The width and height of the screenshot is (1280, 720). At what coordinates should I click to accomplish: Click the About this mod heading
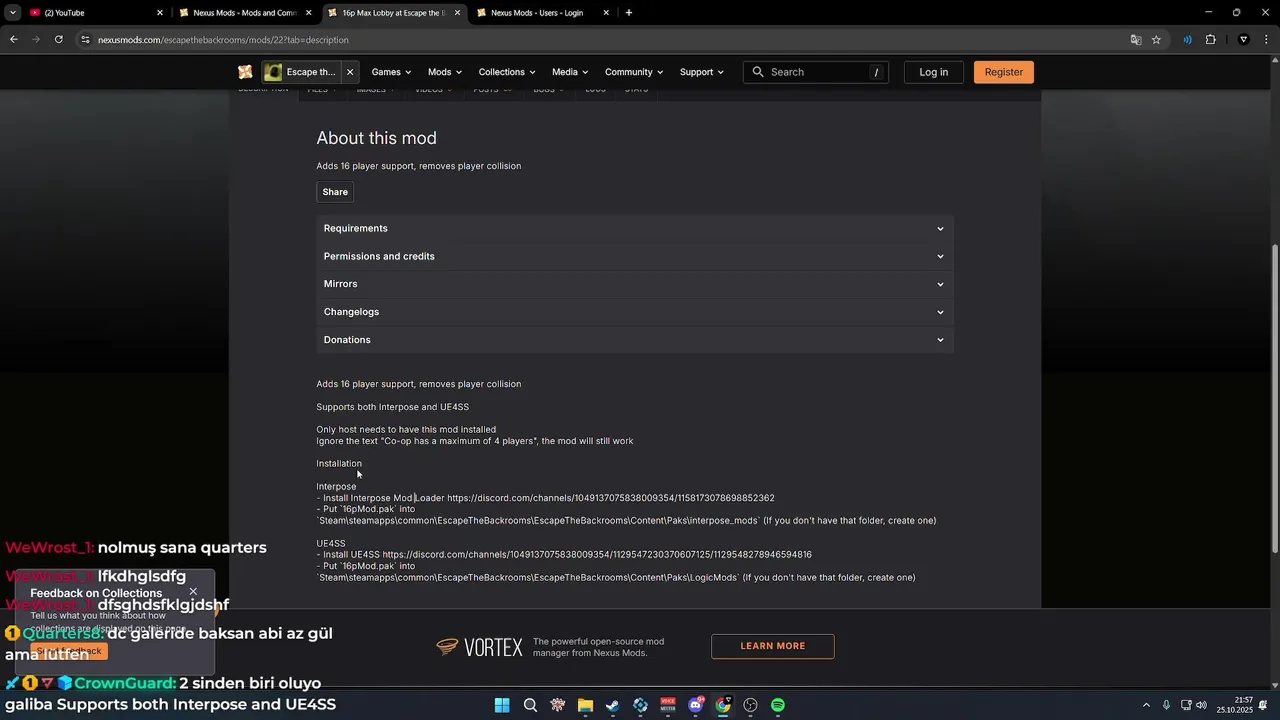tap(377, 138)
